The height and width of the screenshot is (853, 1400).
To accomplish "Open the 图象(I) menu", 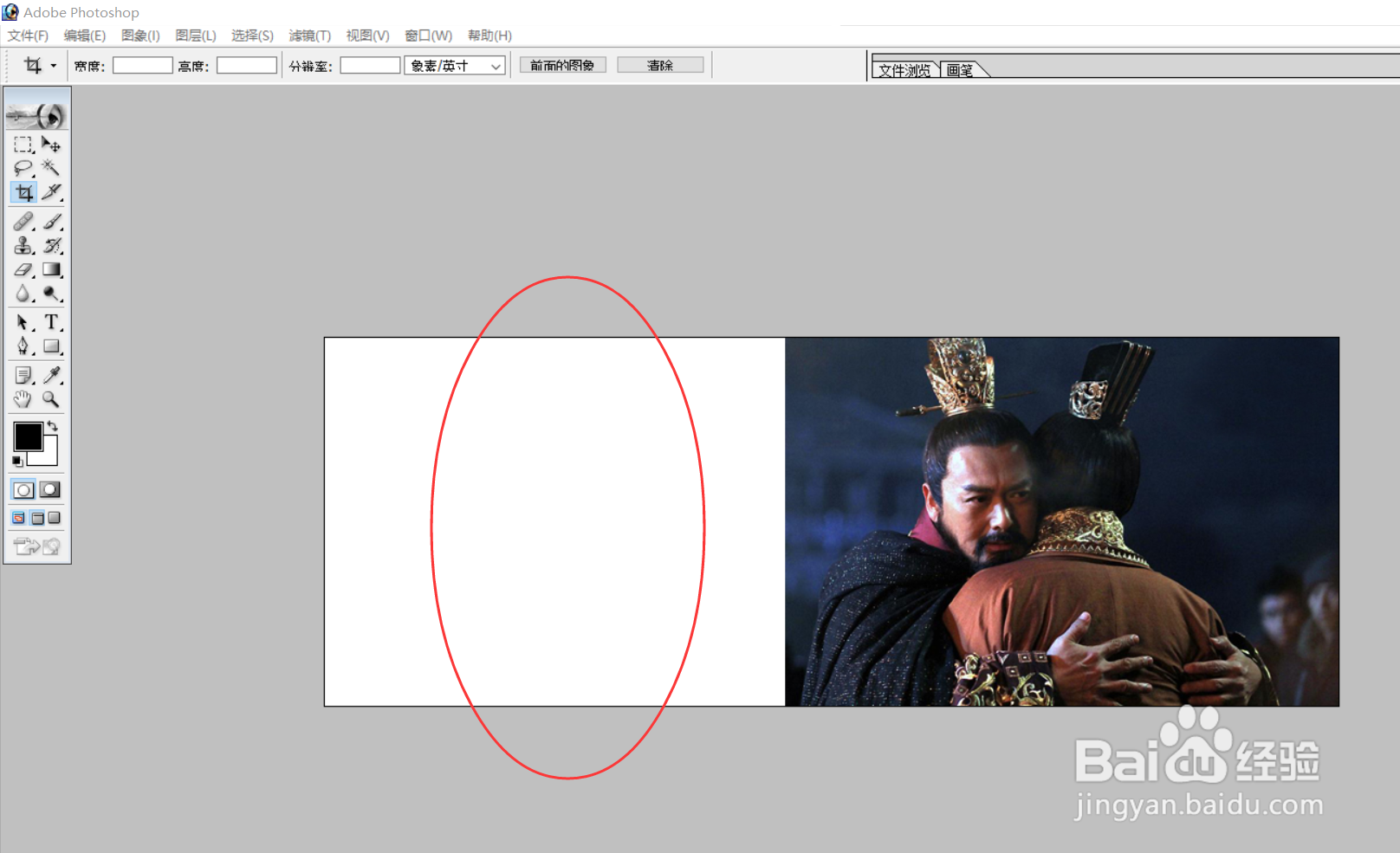I will pos(140,36).
